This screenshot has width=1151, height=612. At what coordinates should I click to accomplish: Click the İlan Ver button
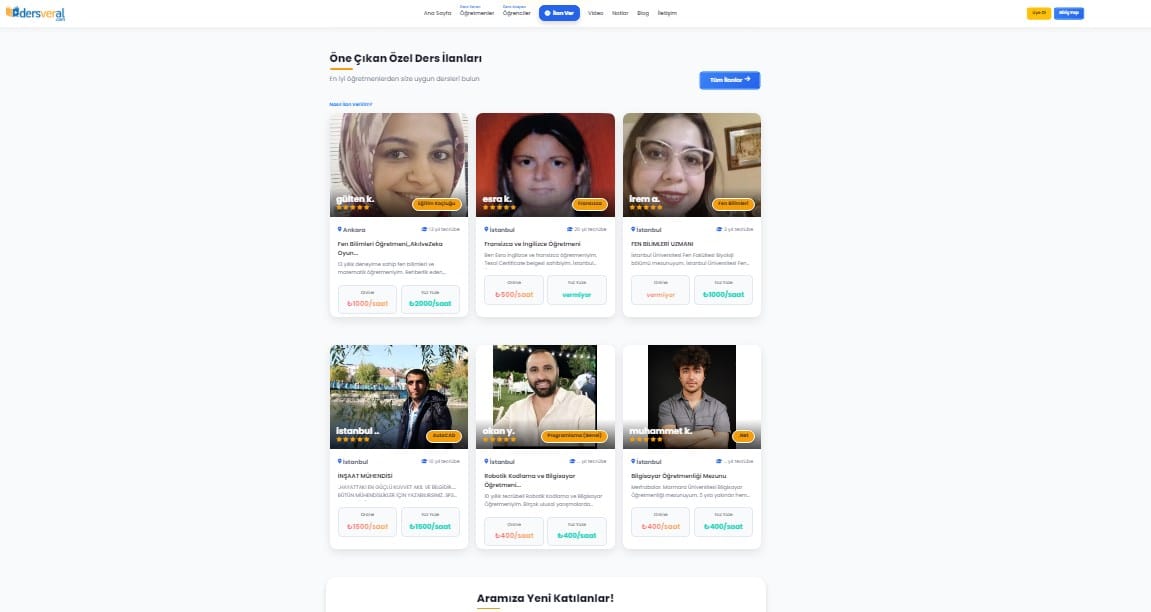pos(559,13)
